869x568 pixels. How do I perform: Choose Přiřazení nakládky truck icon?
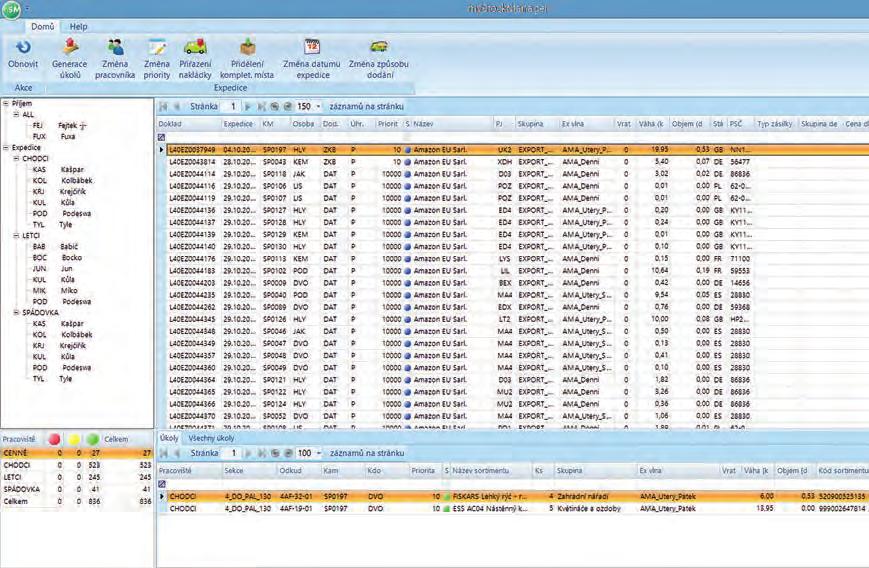coord(195,48)
